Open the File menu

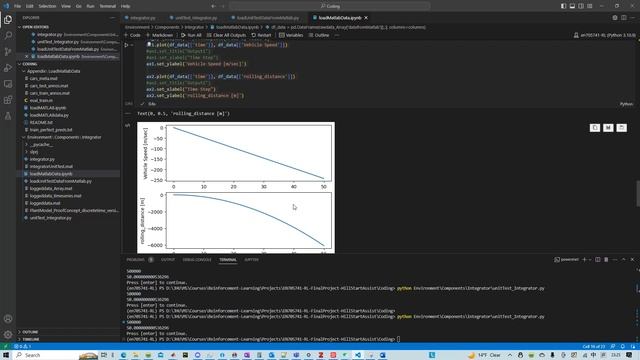pyautogui.click(x=18, y=6)
